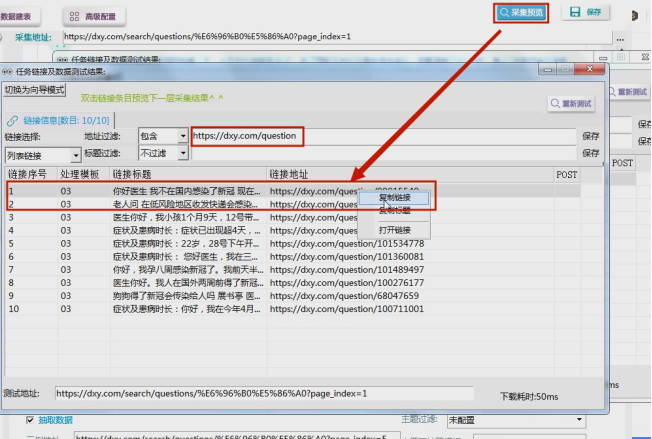This screenshot has height=439, width=652.
Task: Click link https://dxy.com/question/100276177
Action: pyautogui.click(x=347, y=283)
